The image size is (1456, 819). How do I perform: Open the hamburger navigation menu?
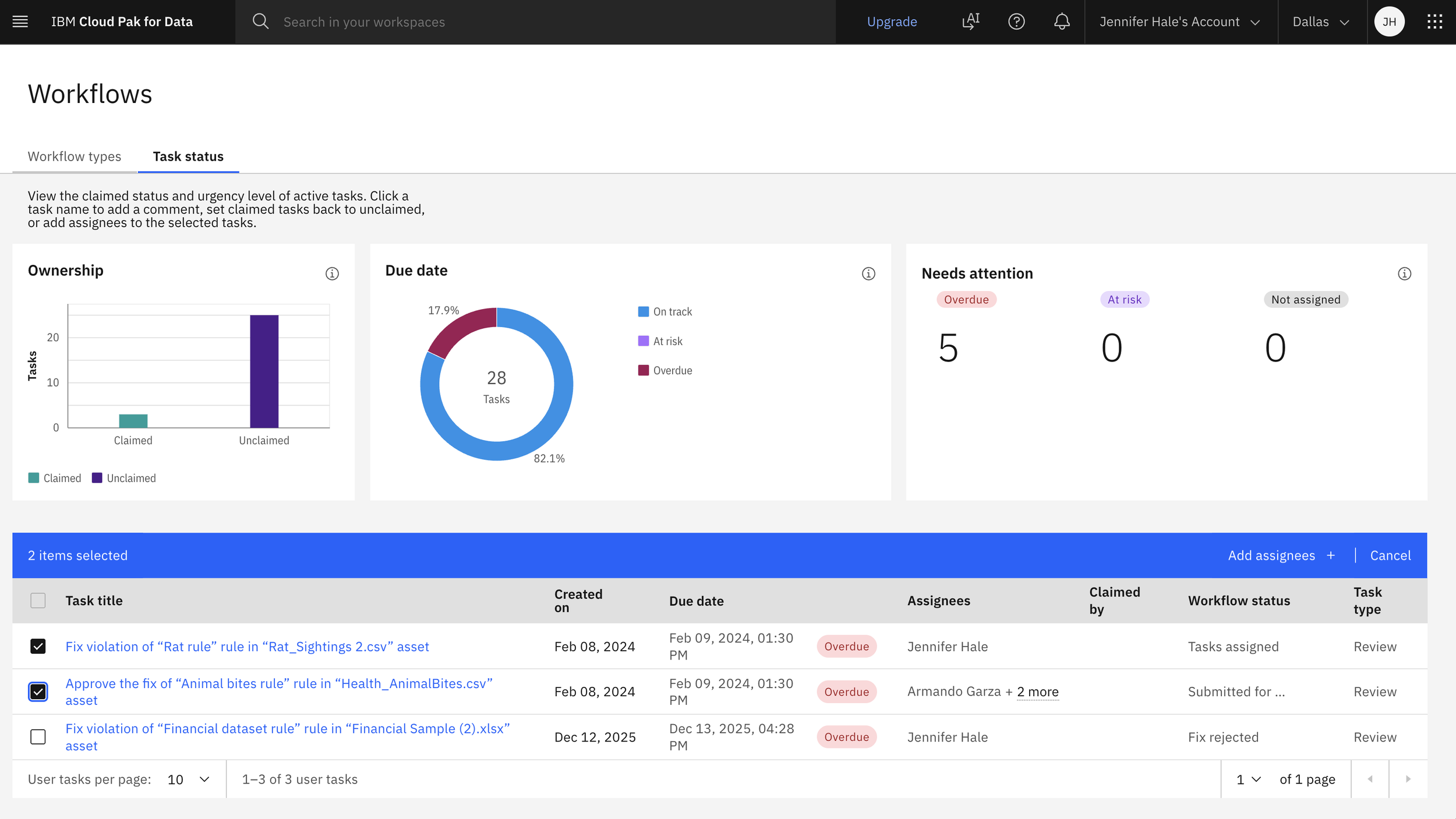pos(20,22)
